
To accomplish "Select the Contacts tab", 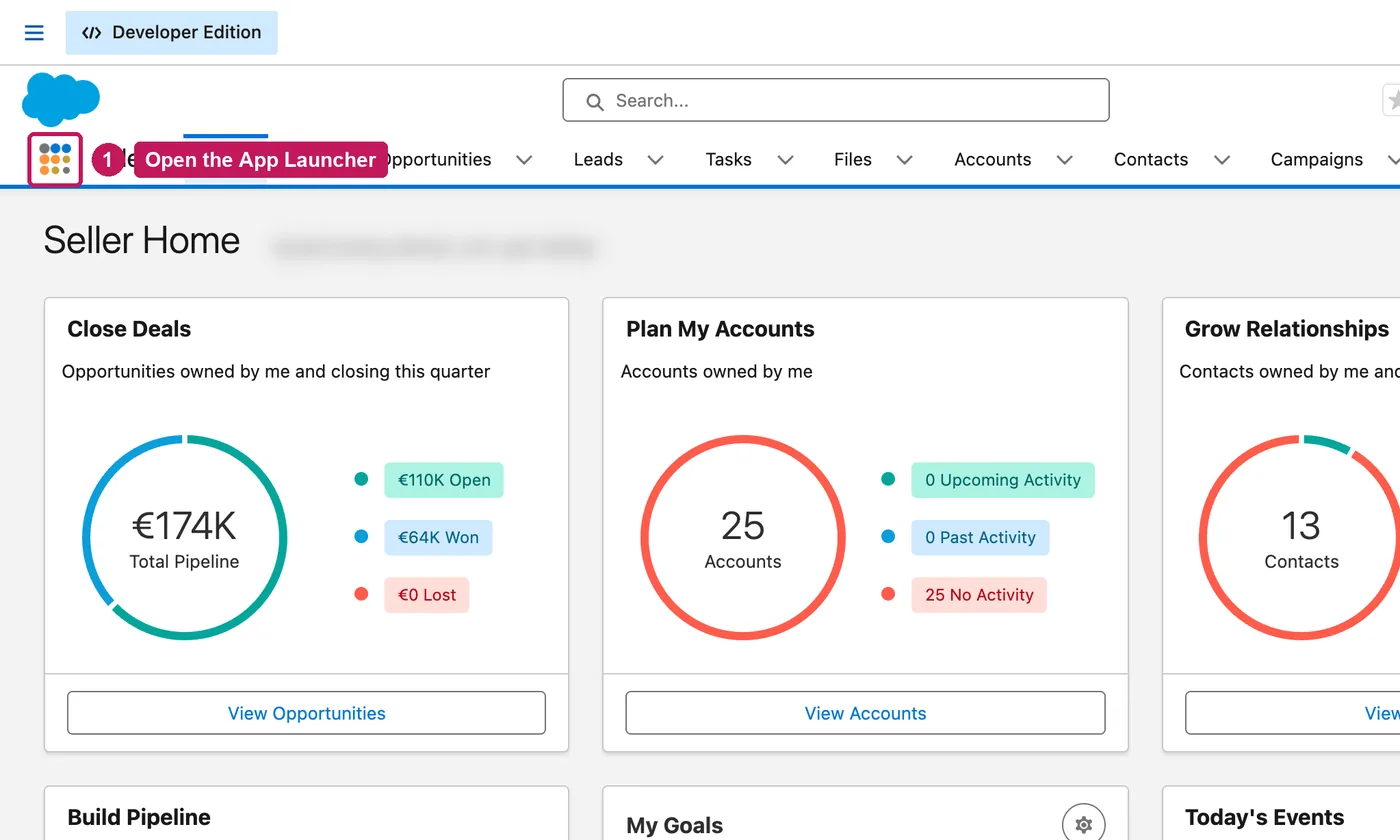I will coord(1151,160).
